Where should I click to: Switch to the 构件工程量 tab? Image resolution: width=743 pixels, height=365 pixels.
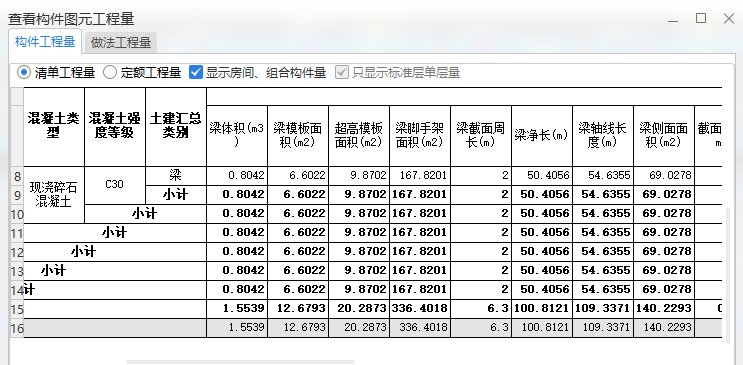coord(45,42)
